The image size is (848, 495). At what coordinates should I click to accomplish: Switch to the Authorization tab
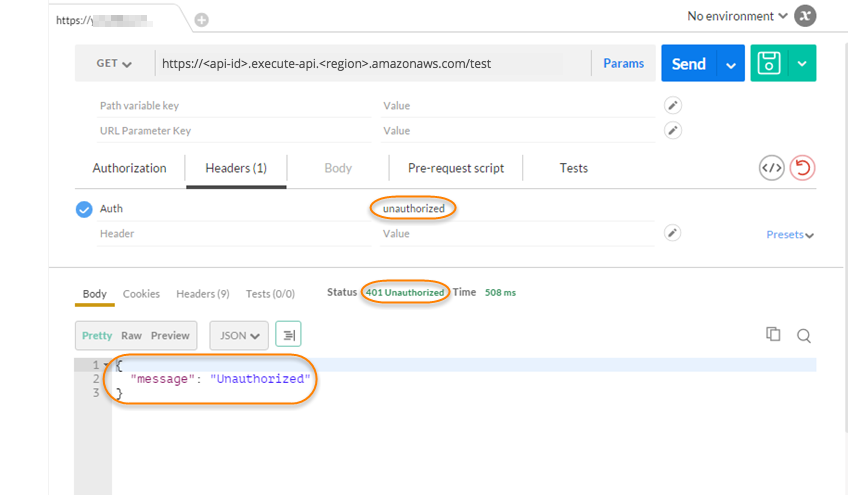(129, 168)
